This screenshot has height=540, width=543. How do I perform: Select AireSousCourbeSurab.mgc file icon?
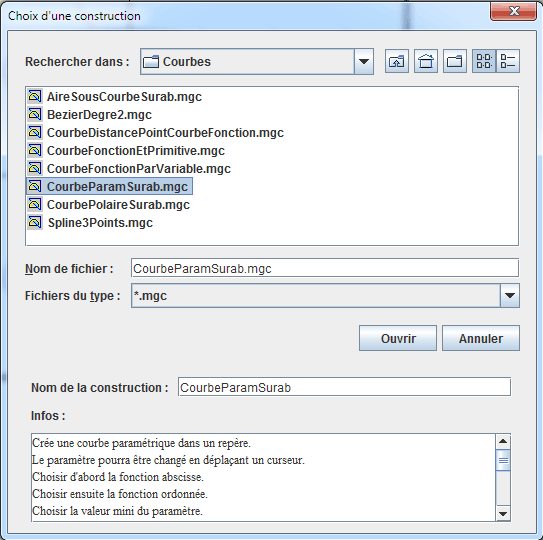[x=35, y=96]
